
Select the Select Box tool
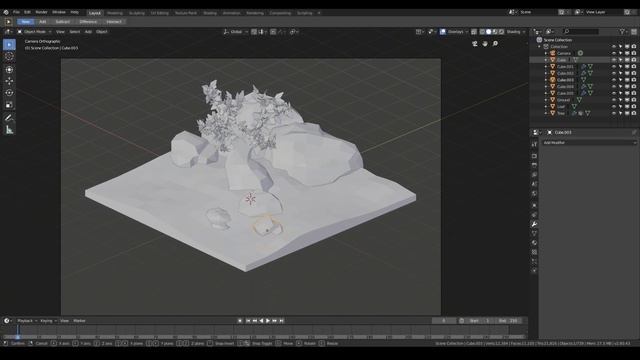[x=9, y=44]
